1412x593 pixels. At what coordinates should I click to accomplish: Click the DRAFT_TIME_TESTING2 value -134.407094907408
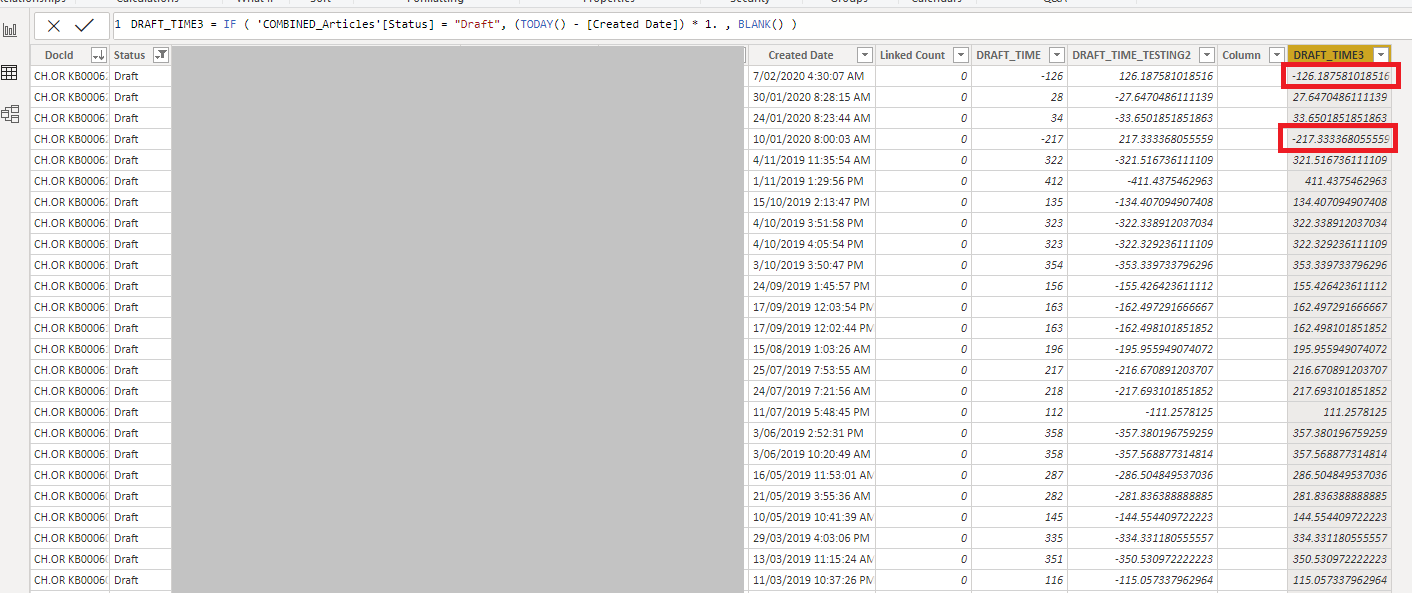point(1142,202)
